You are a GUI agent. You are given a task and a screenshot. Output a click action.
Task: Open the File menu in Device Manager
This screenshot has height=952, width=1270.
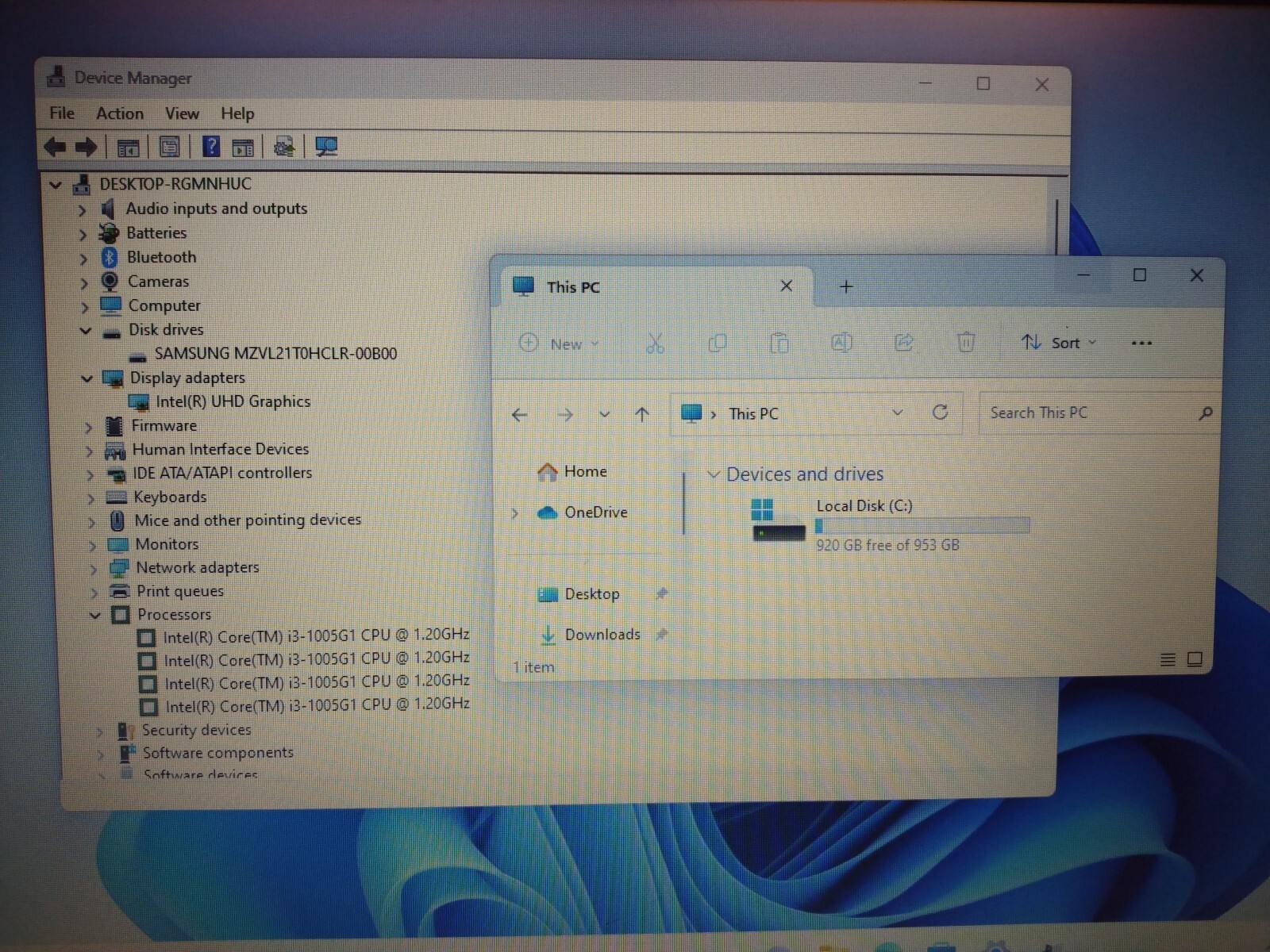coord(62,113)
